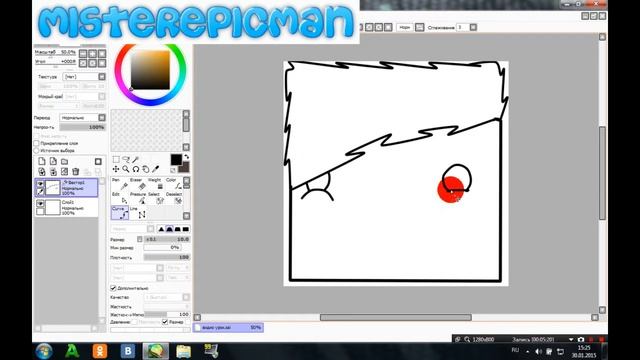
Task: Select the Вектор1 layer
Action: [67, 188]
